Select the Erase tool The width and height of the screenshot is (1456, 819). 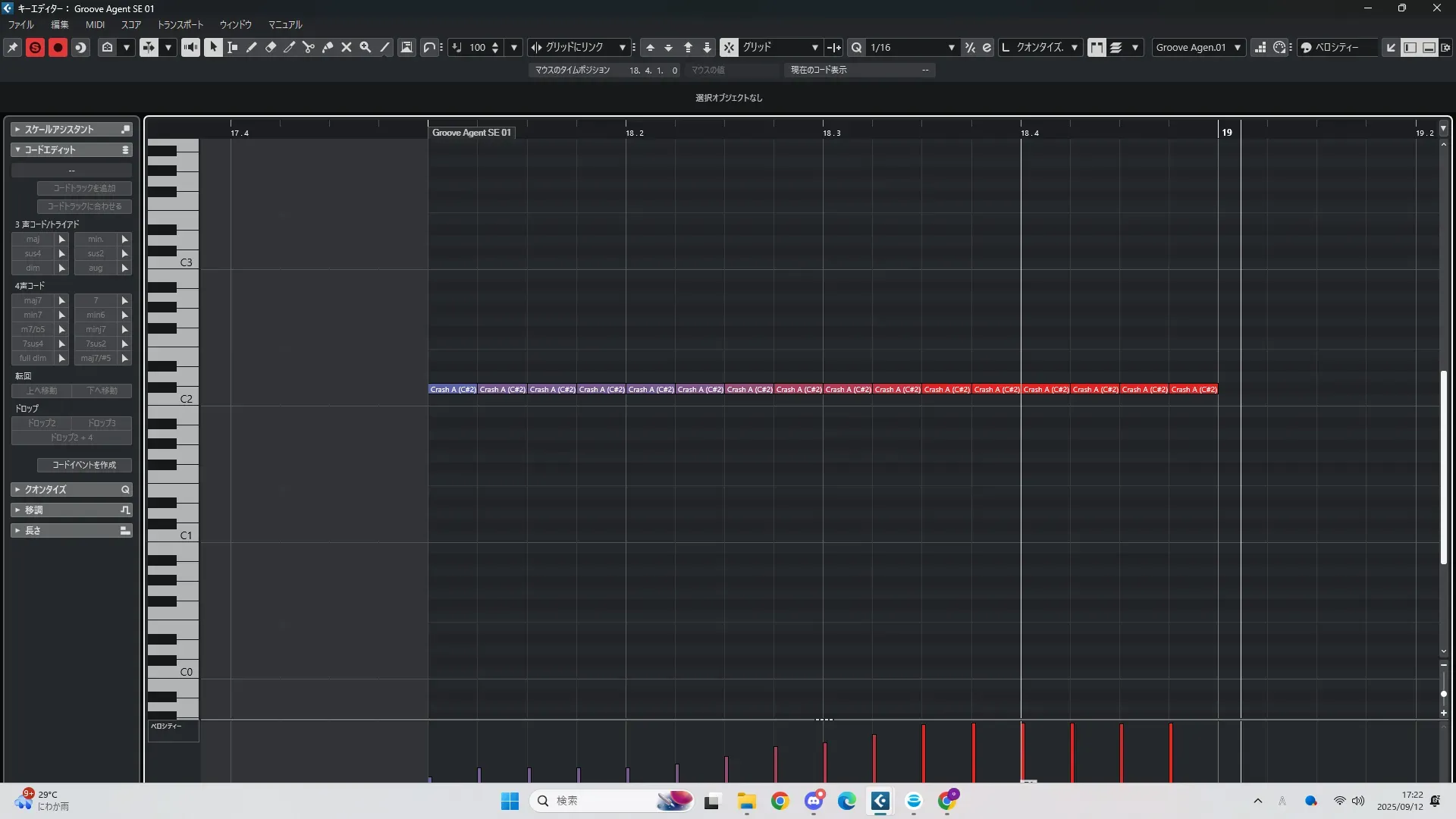(271, 47)
